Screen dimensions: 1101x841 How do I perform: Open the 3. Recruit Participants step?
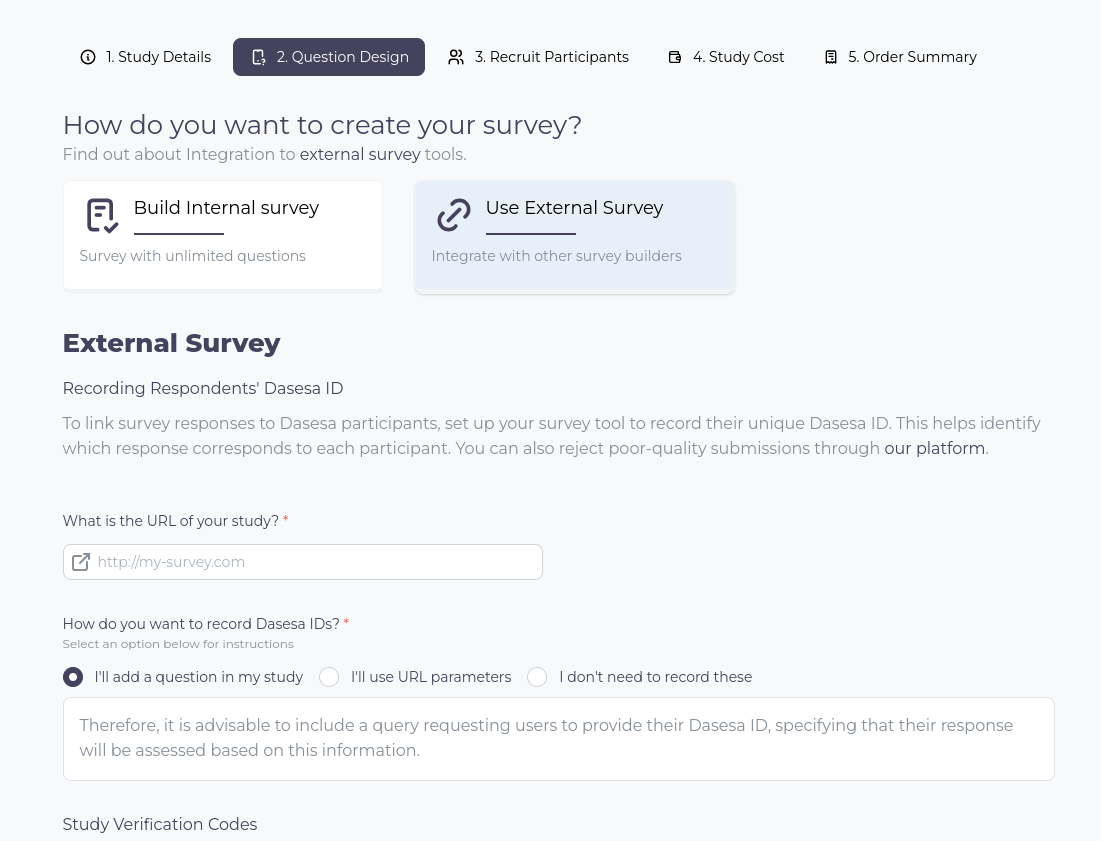point(539,57)
